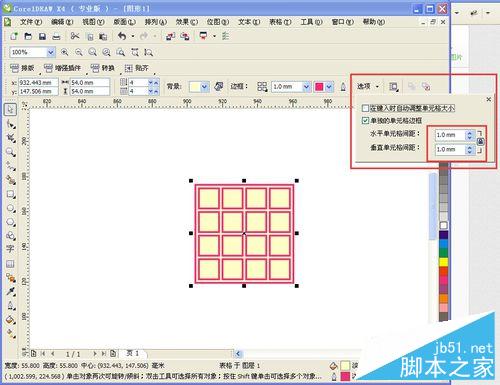Select the Crop tool in toolbox

click(x=10, y=138)
